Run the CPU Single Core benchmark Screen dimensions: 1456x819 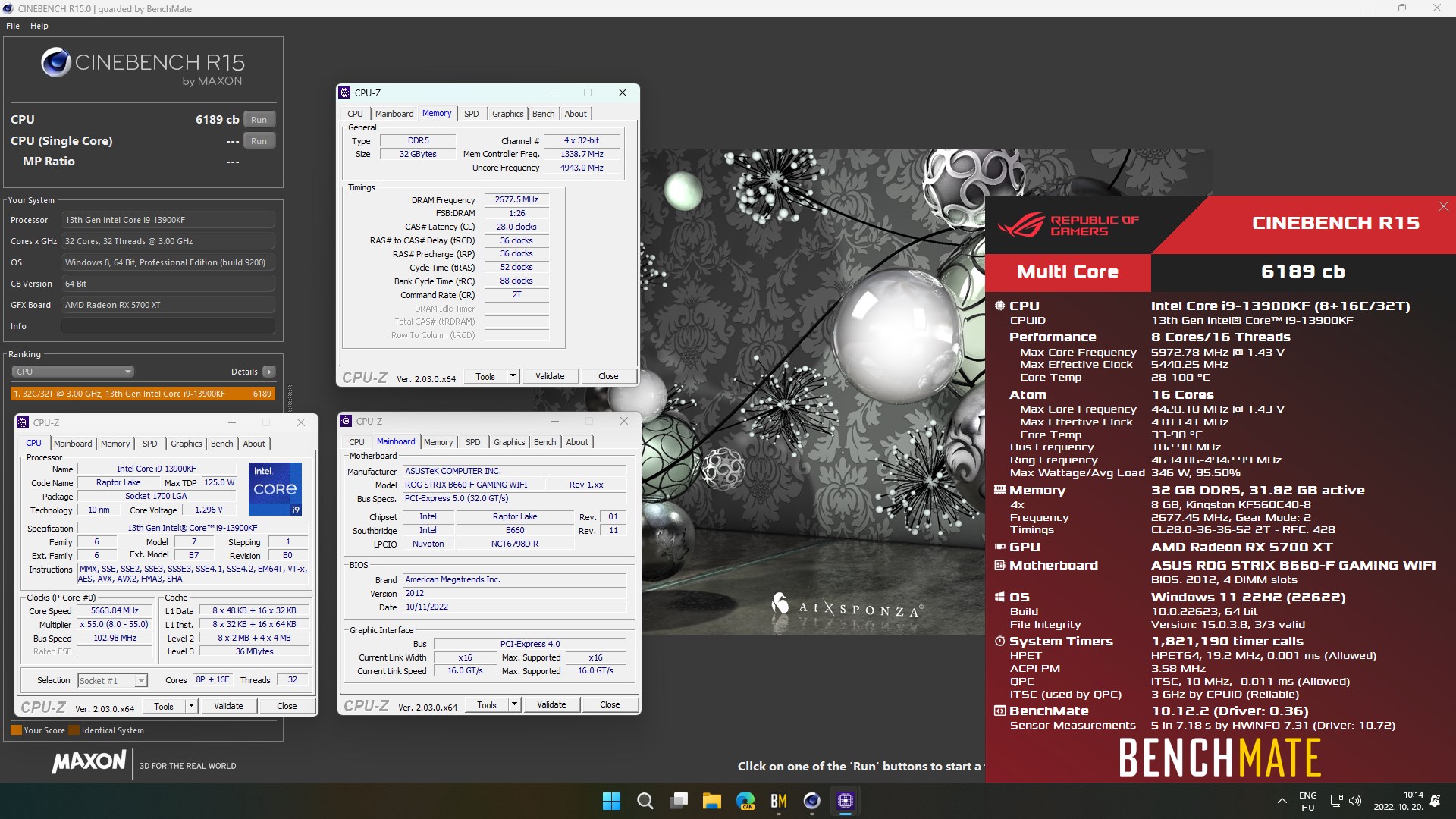pos(259,141)
